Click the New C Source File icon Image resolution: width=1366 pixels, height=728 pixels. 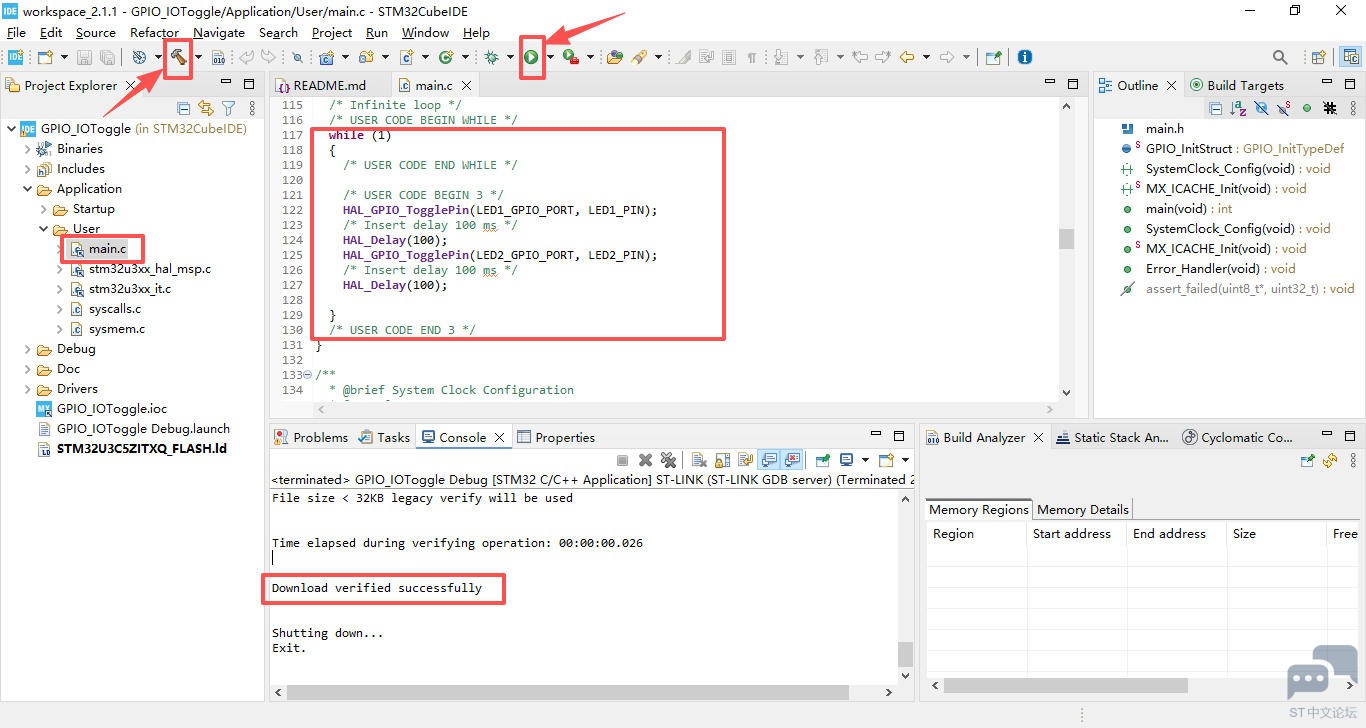click(x=407, y=57)
